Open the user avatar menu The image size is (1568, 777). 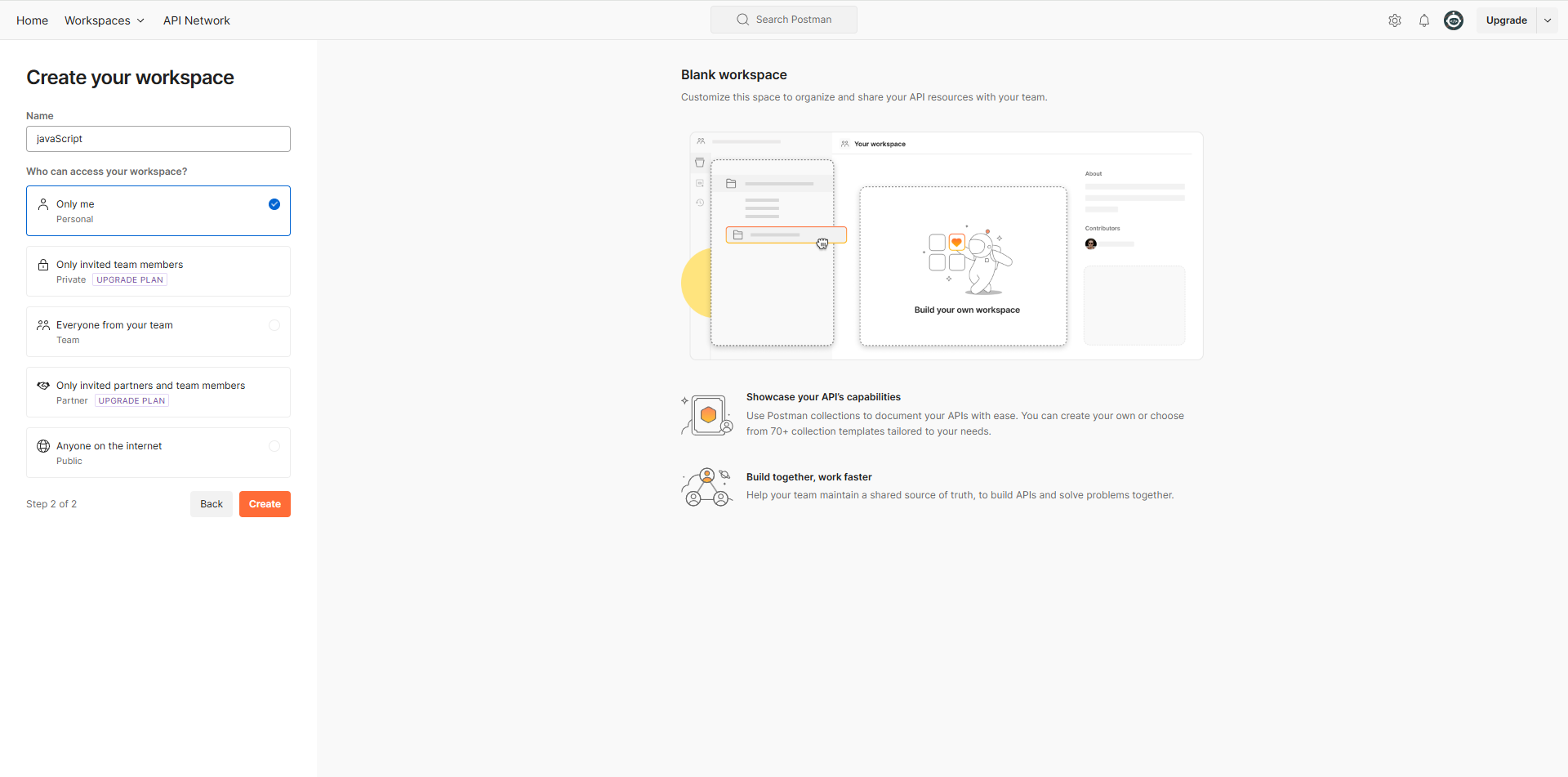(x=1454, y=20)
